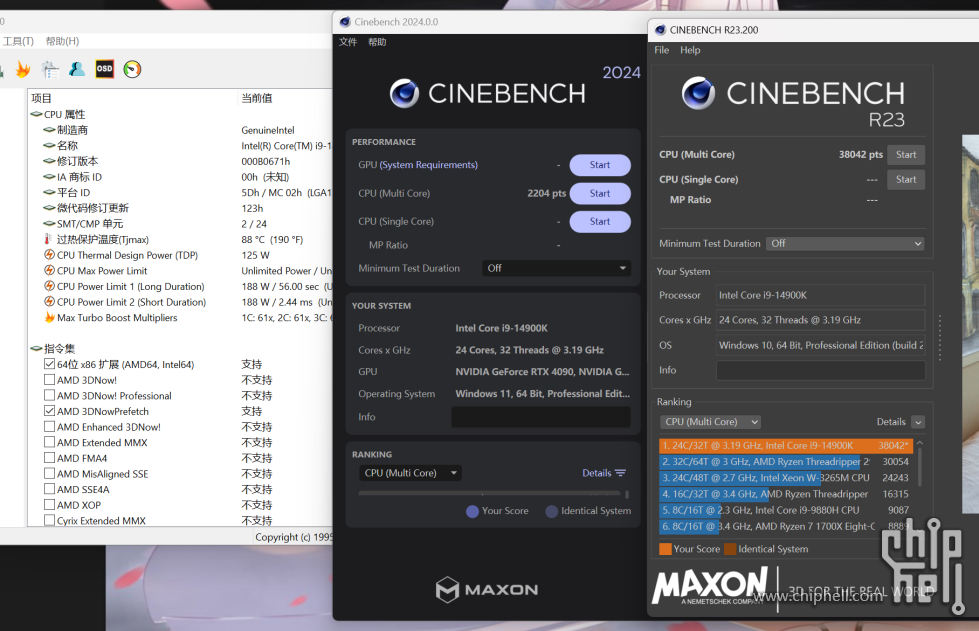
Task: Click the chip icon beside 指令集
Action: [36, 348]
